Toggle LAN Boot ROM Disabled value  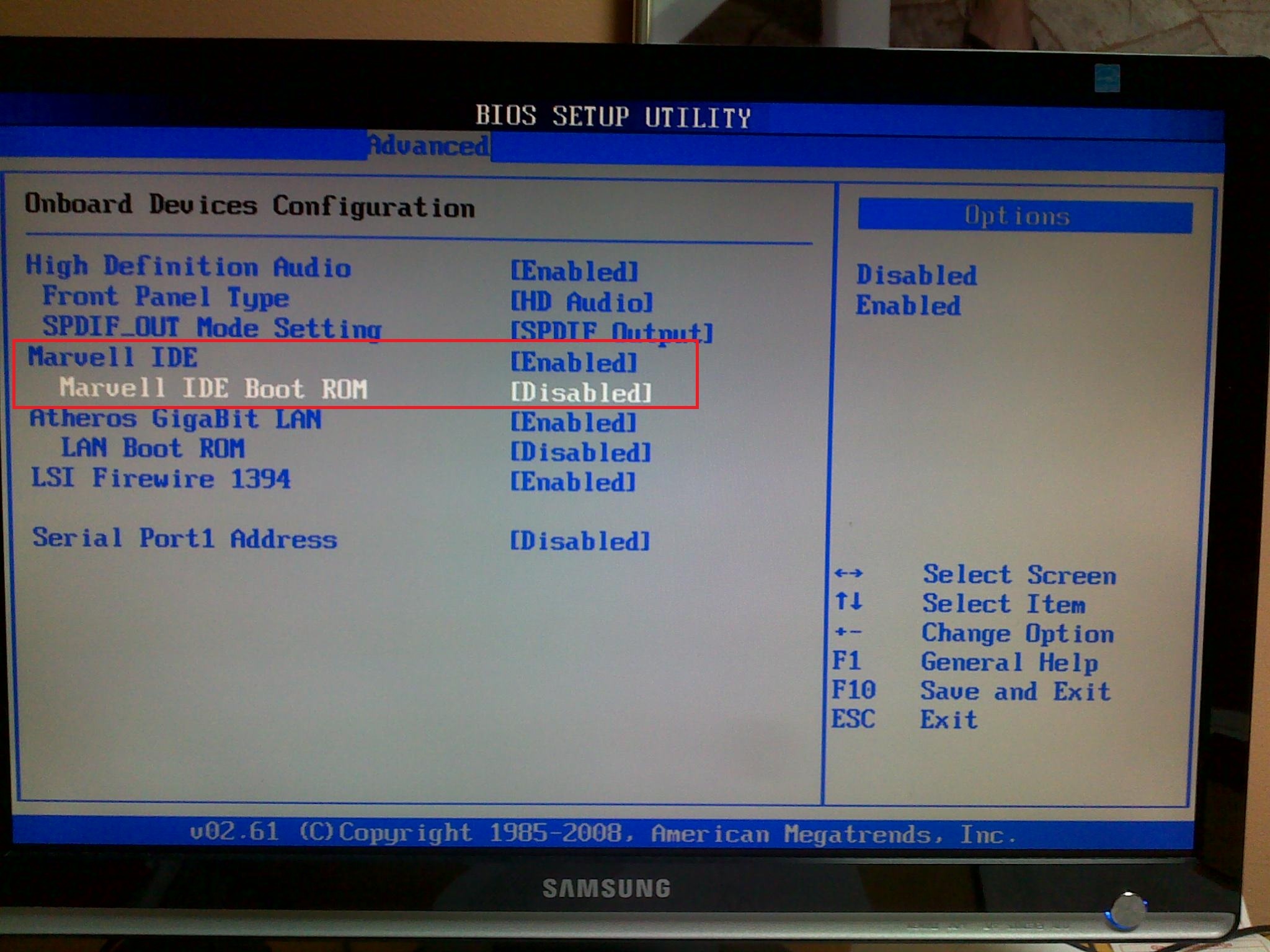pyautogui.click(x=581, y=452)
